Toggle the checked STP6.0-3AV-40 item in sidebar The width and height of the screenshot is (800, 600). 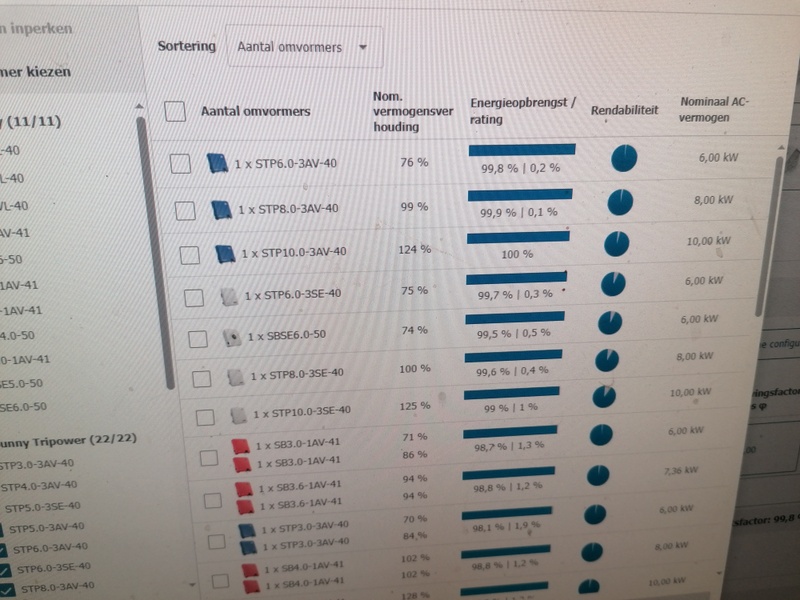(x=3, y=549)
